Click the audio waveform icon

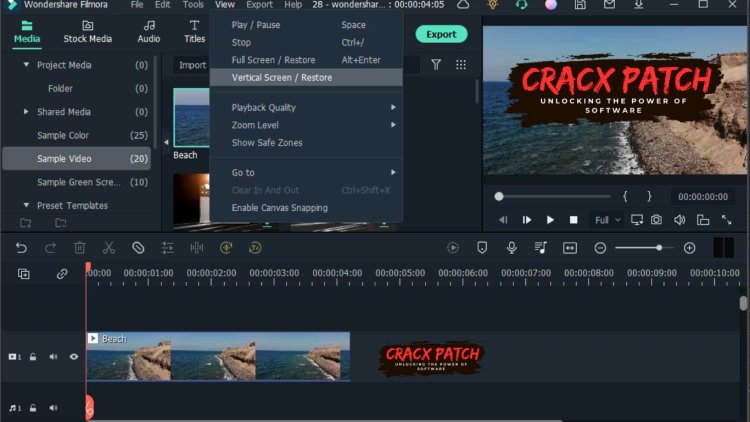(x=197, y=248)
